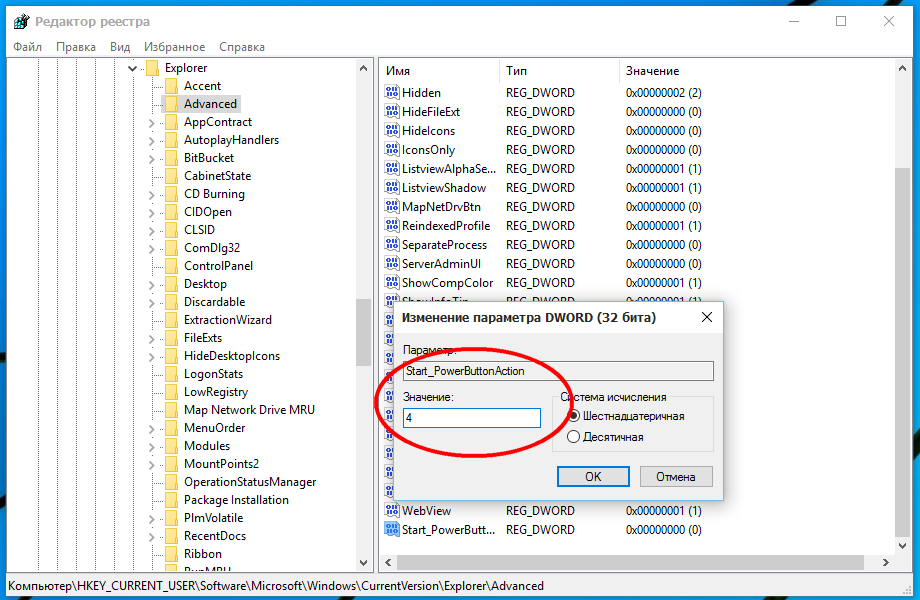Expand the AppContract tree node
Viewport: 920px width, 600px height.
pyautogui.click(x=151, y=122)
